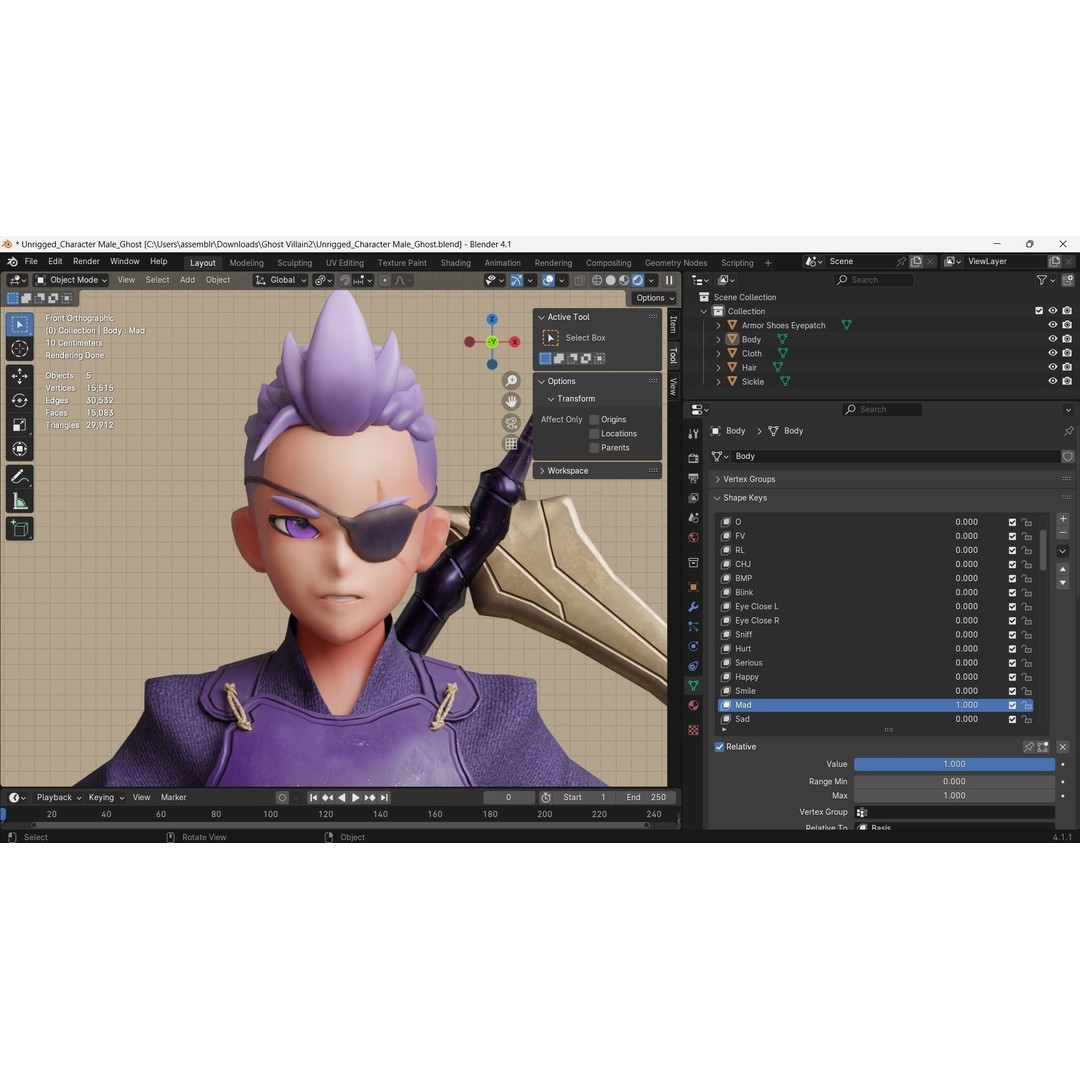The image size is (1080, 1080).
Task: Mute the Mad shape key checkbox
Action: coord(1012,705)
